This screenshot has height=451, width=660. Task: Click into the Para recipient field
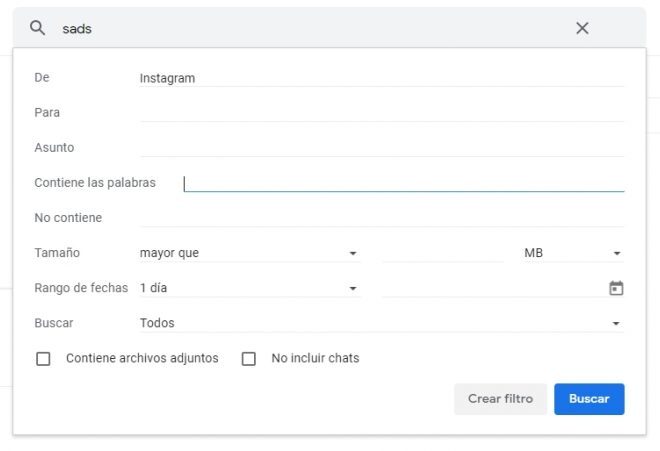380,113
